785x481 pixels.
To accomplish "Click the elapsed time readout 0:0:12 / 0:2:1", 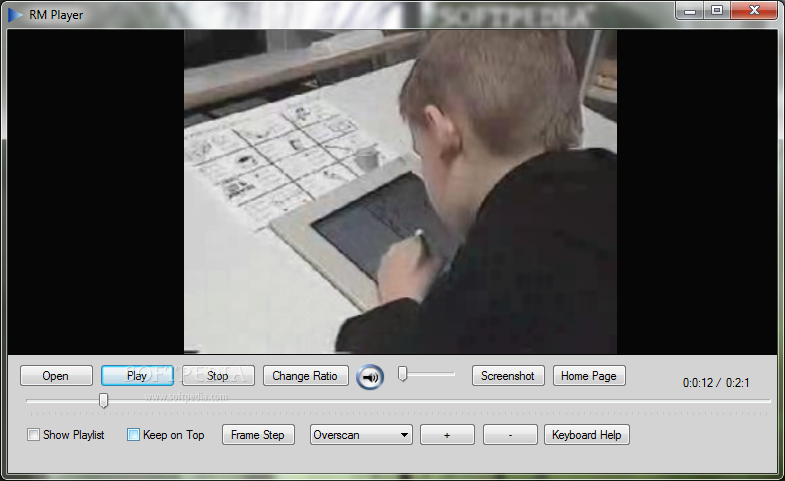I will pos(716,383).
